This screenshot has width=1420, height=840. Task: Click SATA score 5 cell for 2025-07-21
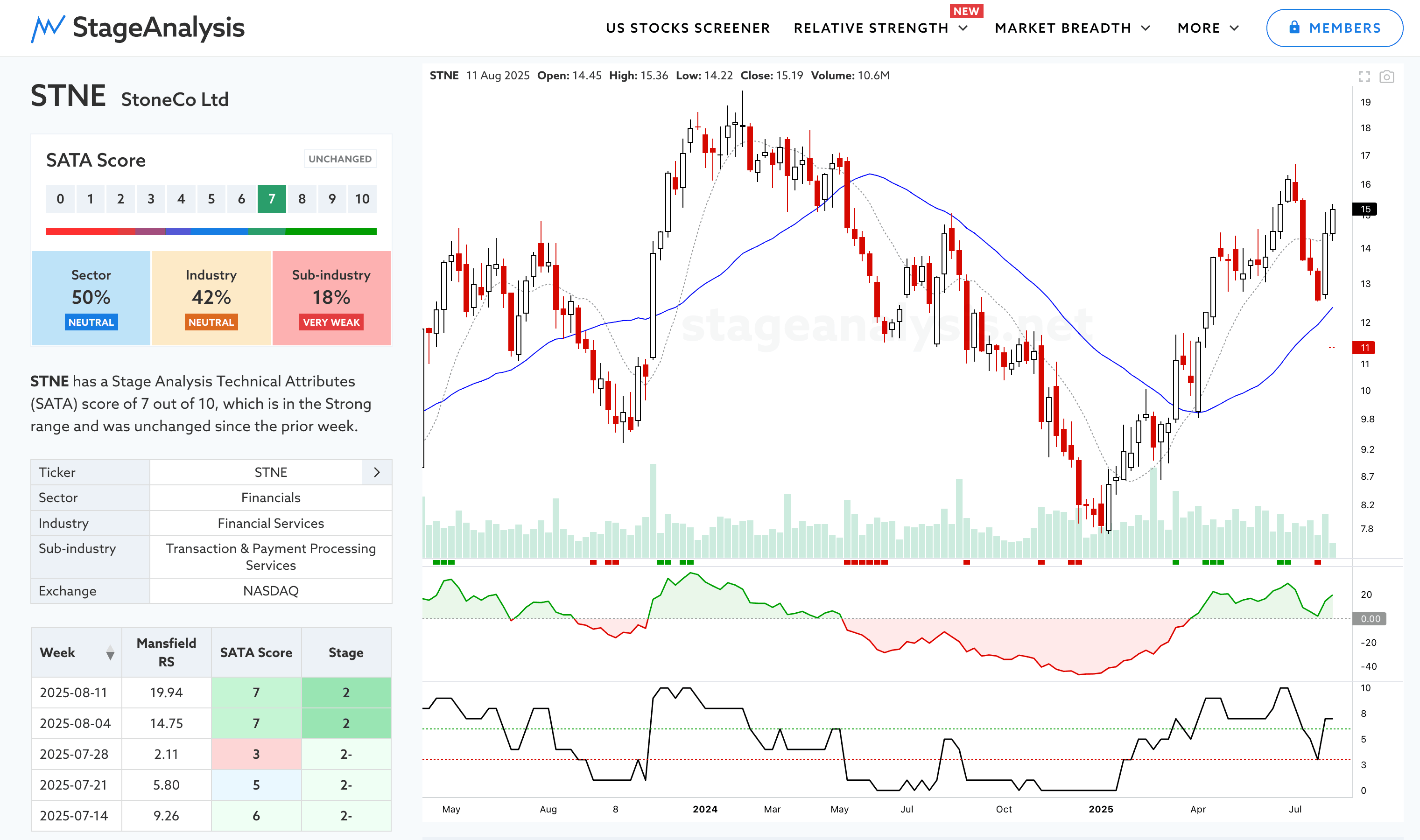click(x=256, y=785)
